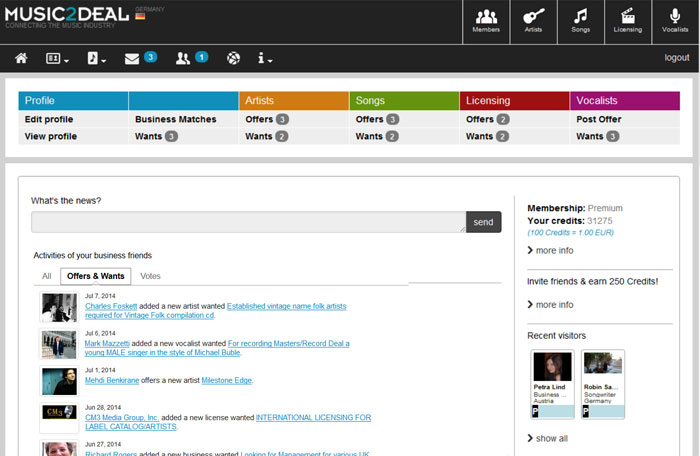This screenshot has height=456, width=700.
Task: Expand more info under credits
Action: (554, 250)
